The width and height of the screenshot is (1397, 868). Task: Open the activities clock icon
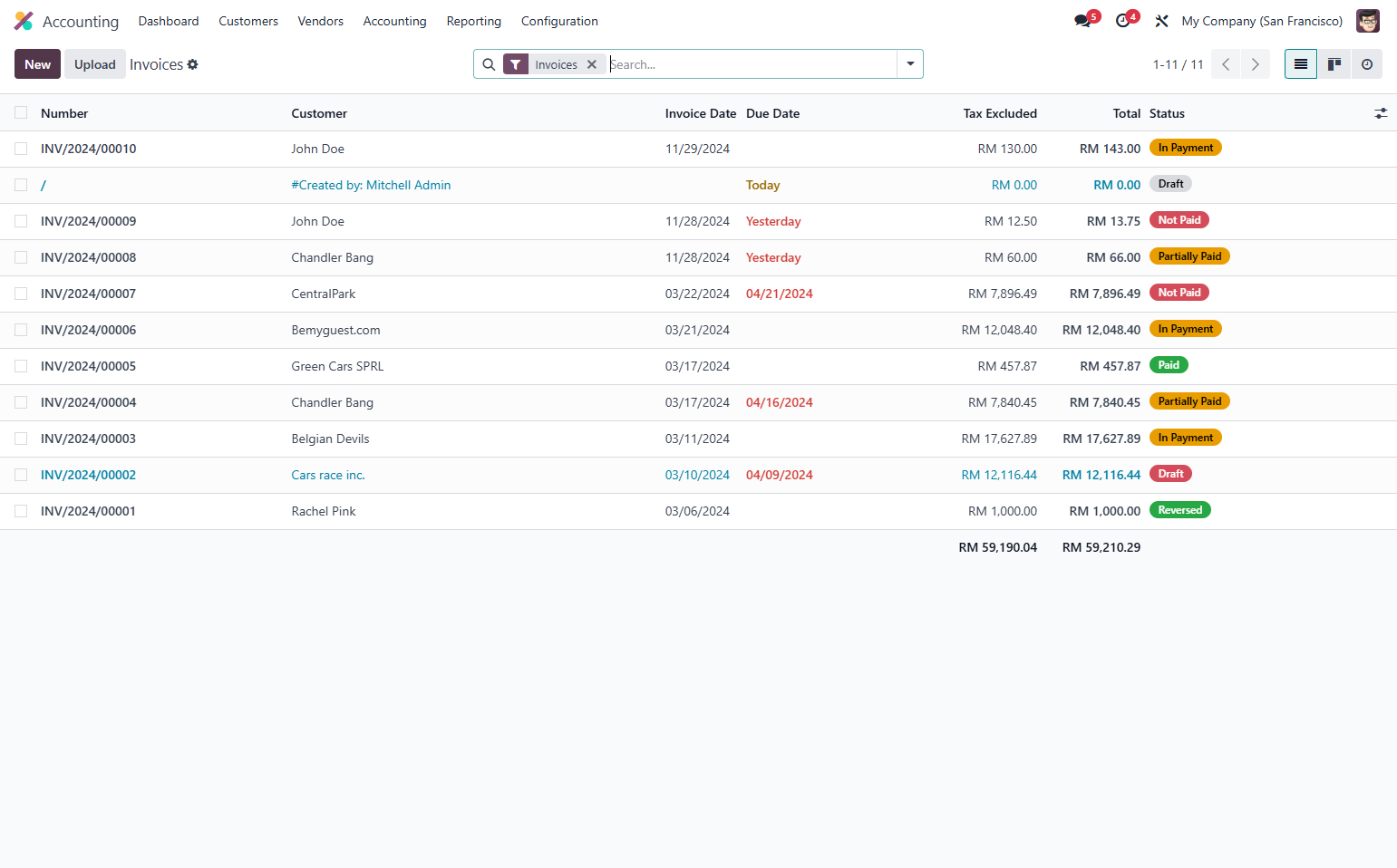point(1122,21)
